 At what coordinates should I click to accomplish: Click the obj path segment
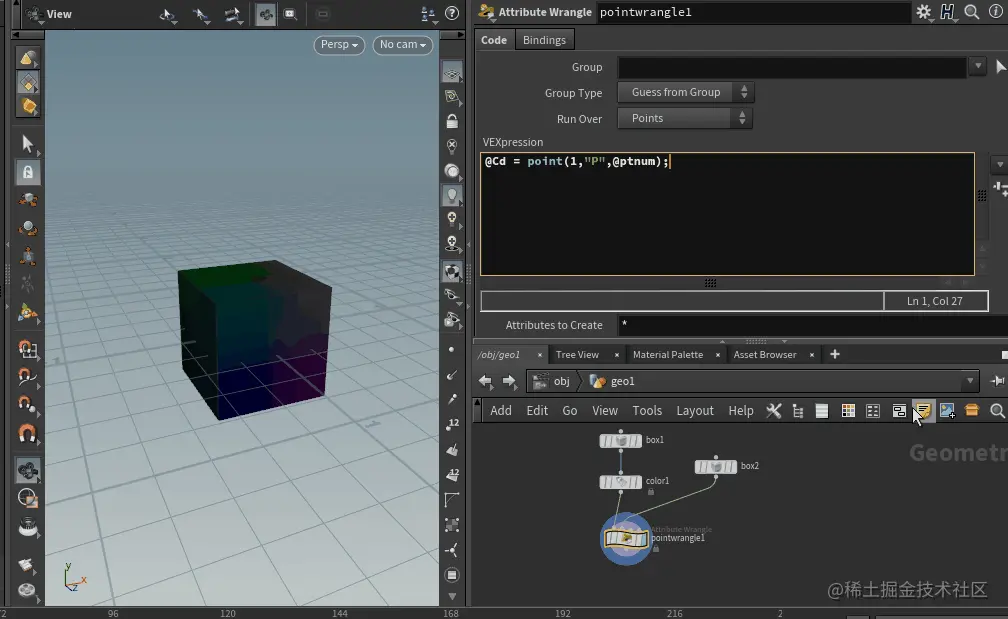tap(552, 381)
